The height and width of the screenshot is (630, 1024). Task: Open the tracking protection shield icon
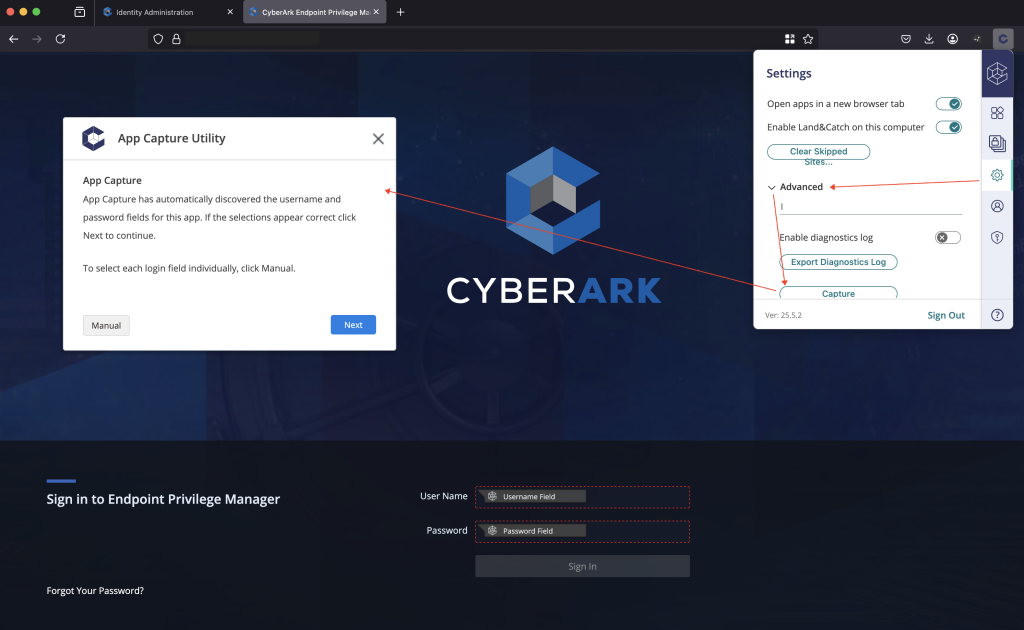point(158,39)
